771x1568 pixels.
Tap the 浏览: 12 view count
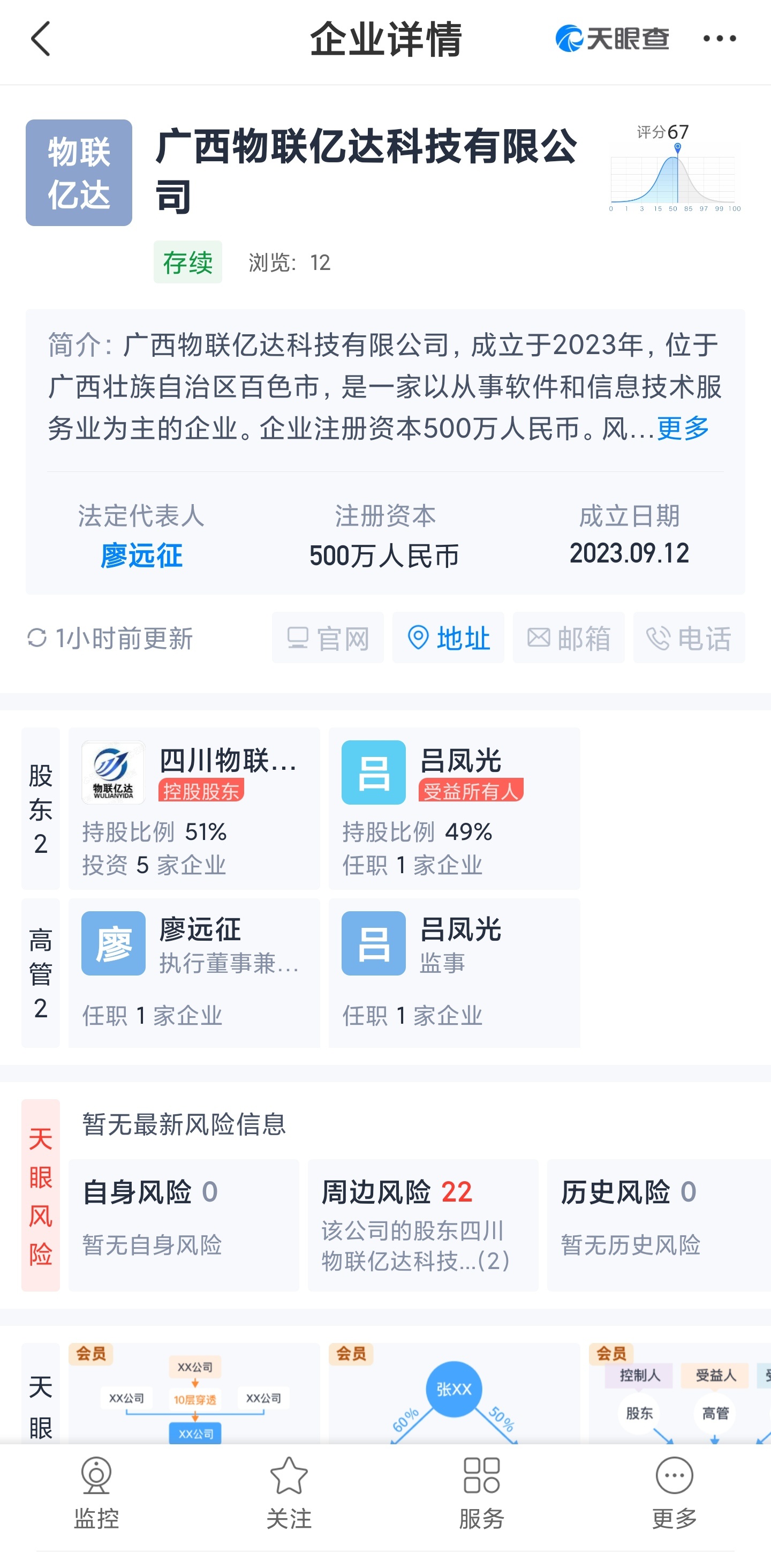click(290, 262)
